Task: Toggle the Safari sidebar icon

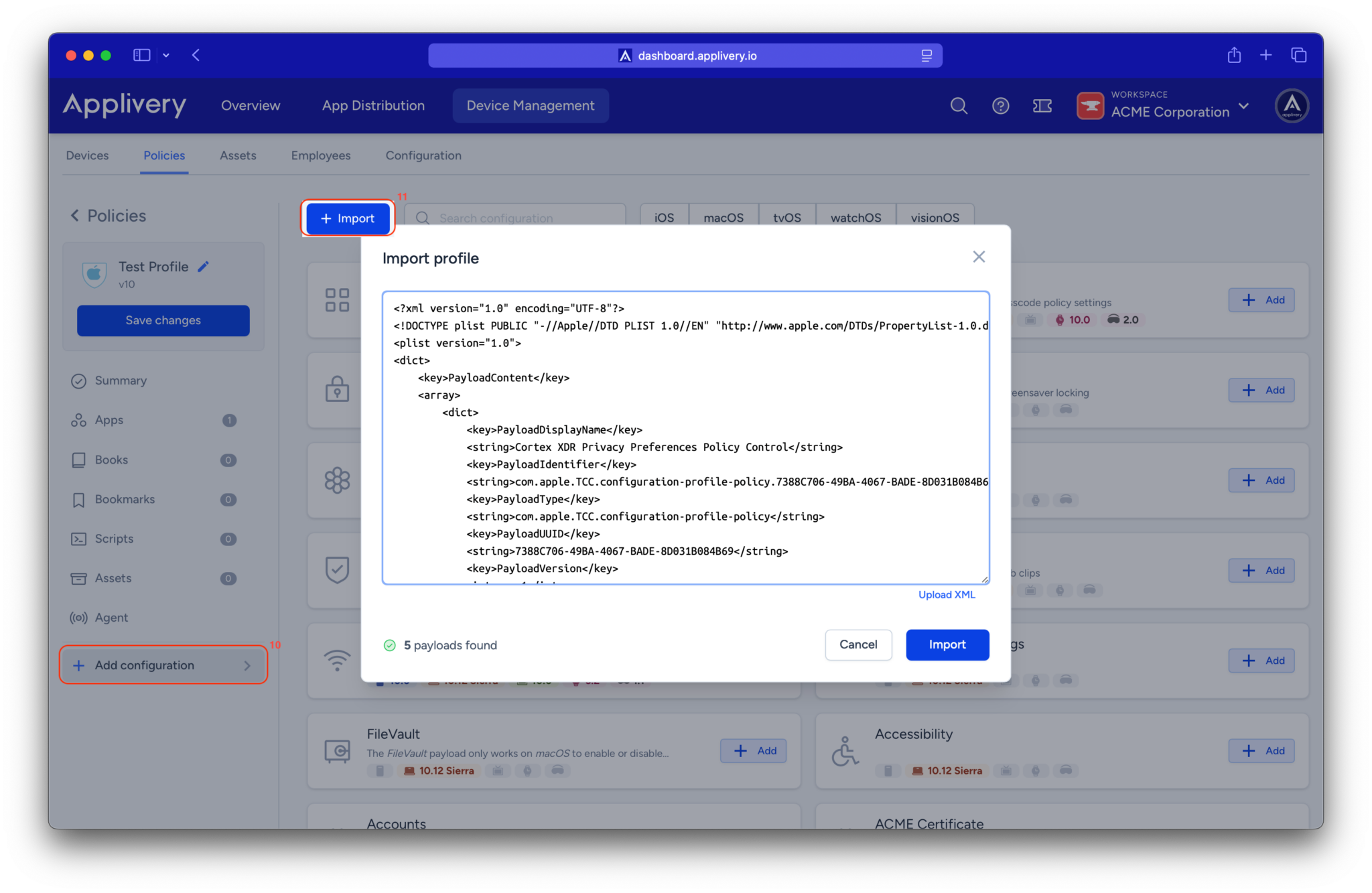Action: [x=141, y=56]
